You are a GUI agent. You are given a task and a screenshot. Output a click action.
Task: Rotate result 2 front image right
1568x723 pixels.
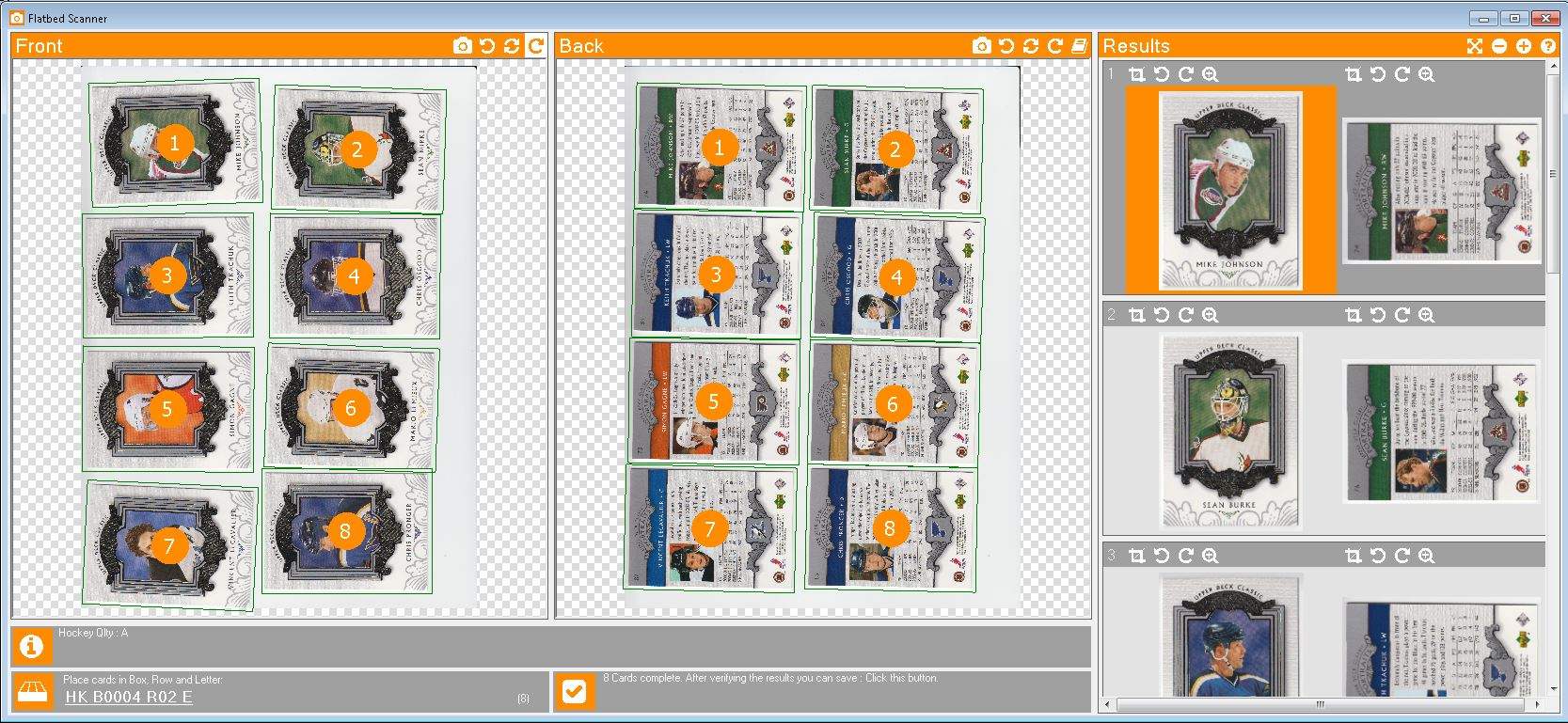point(1186,315)
